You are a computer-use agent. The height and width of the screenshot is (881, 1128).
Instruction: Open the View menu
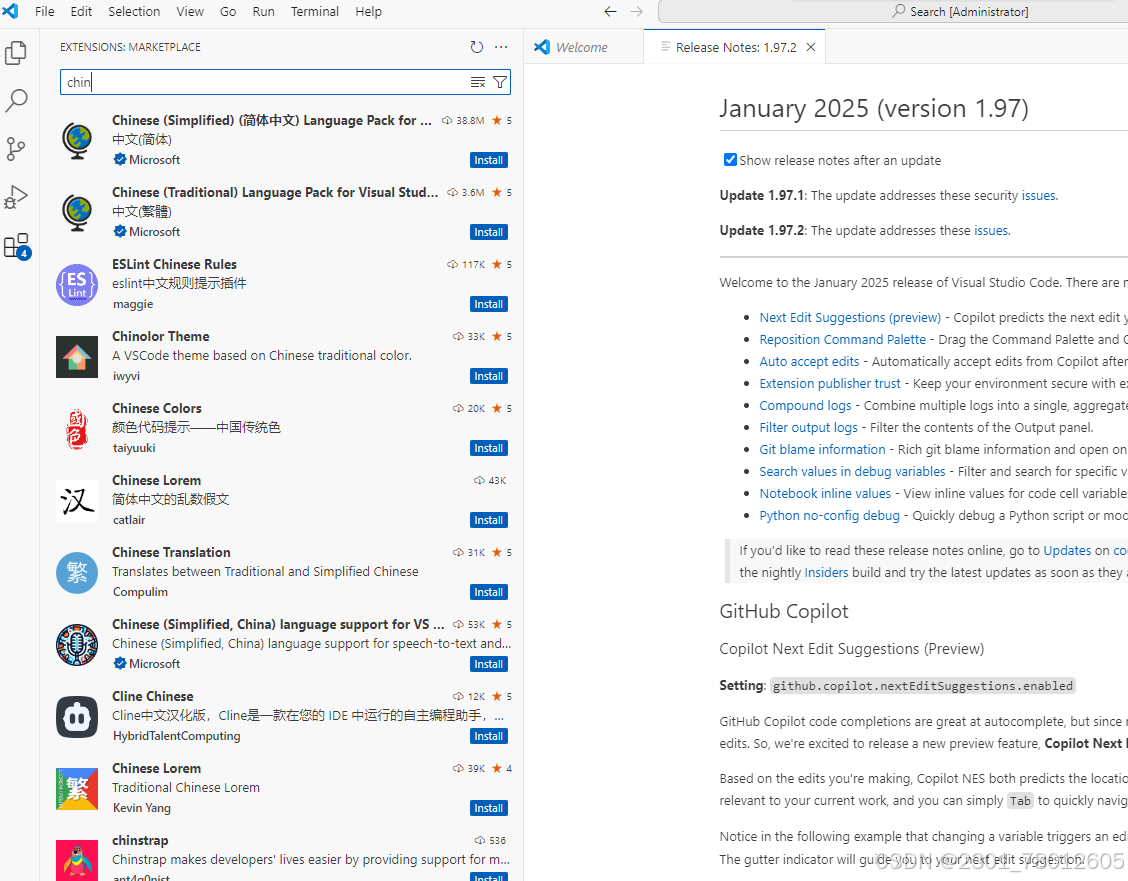(x=190, y=12)
